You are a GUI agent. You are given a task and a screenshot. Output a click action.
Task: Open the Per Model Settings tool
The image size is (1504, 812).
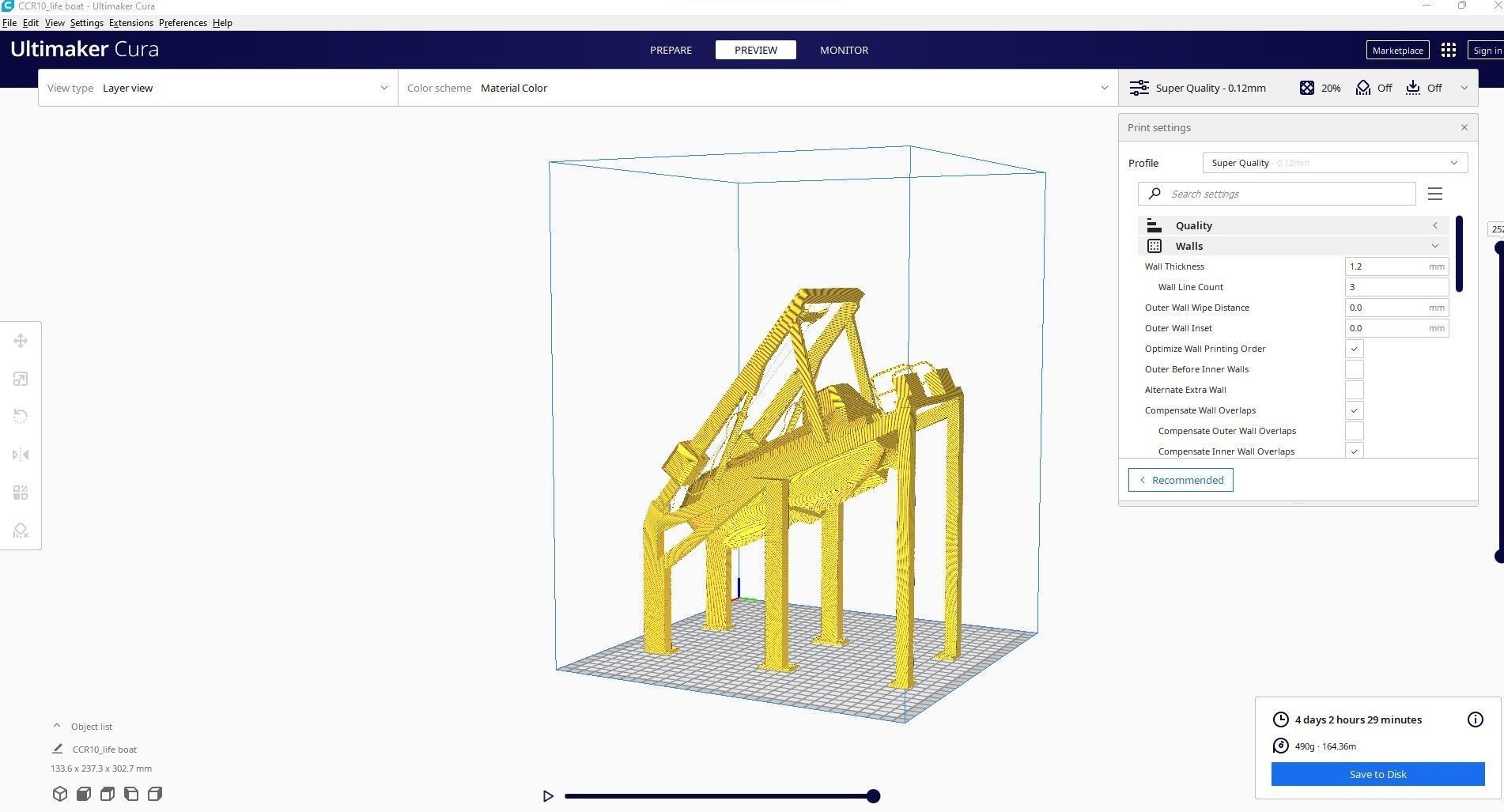(x=21, y=493)
